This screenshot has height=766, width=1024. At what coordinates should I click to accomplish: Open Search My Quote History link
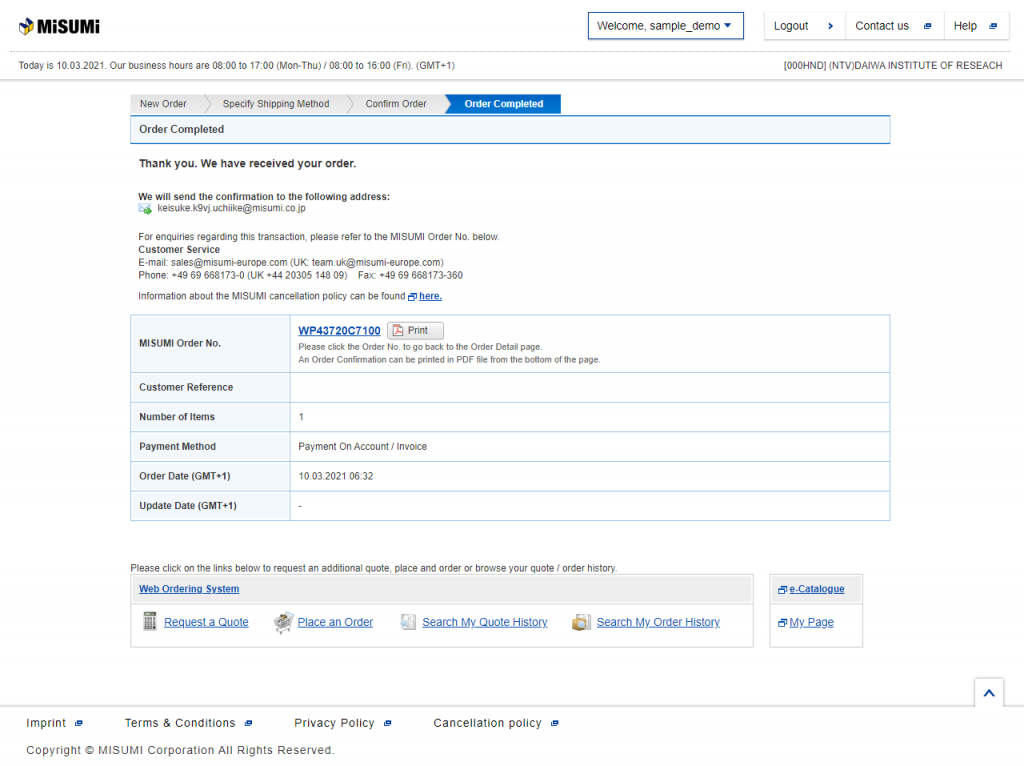[x=485, y=622]
